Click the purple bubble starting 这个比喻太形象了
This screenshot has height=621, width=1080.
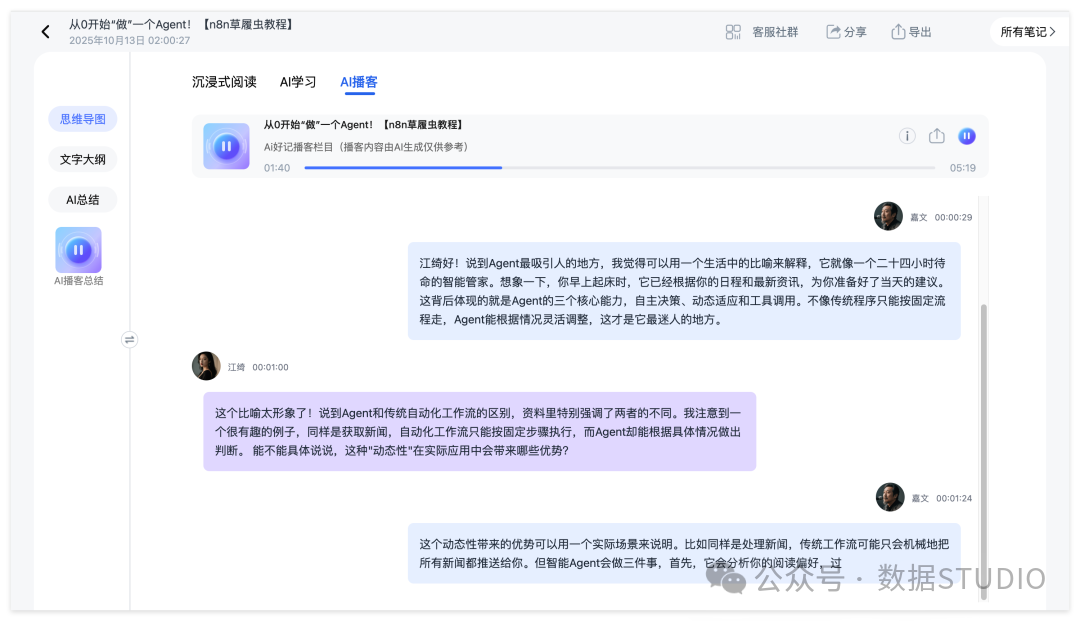pyautogui.click(x=479, y=432)
